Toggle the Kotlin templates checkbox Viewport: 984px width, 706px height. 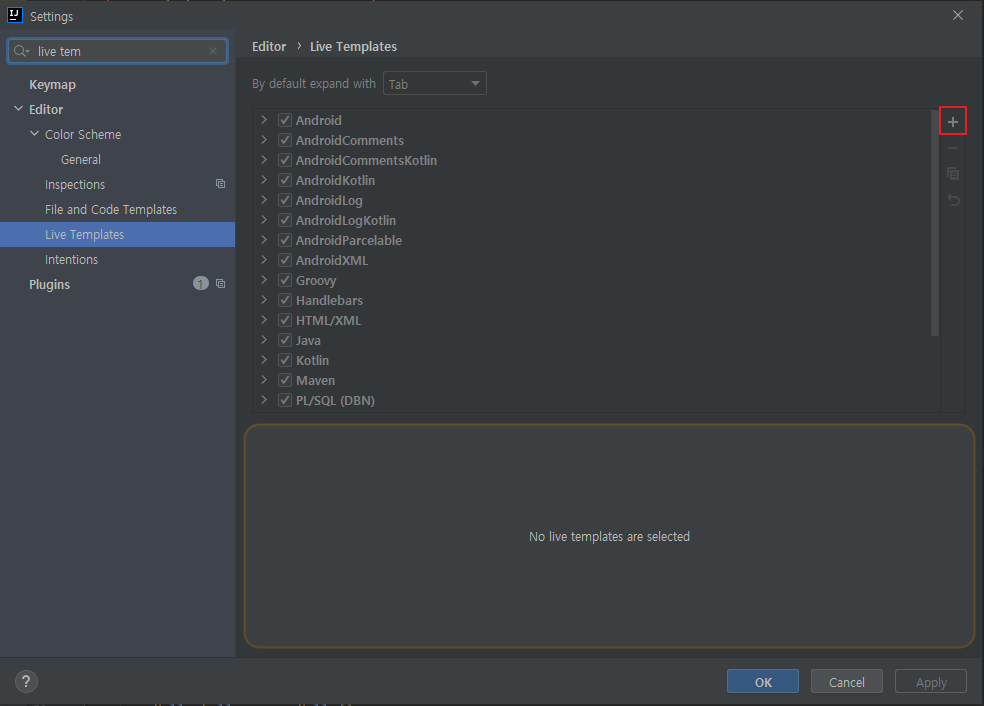(x=285, y=360)
